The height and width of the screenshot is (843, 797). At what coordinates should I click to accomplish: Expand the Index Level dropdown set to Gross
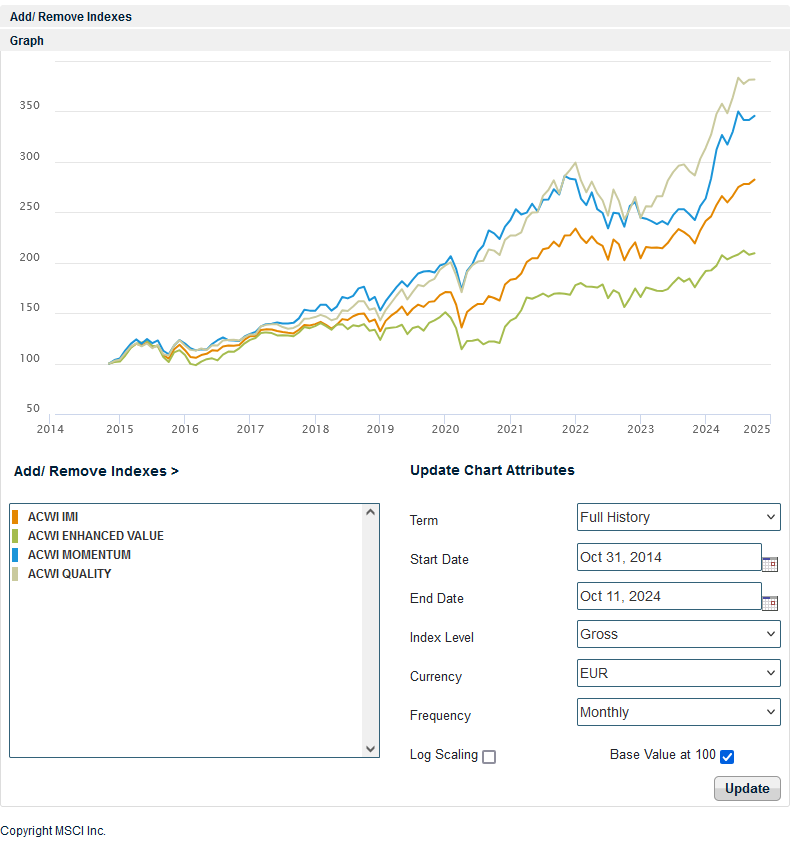pyautogui.click(x=678, y=634)
